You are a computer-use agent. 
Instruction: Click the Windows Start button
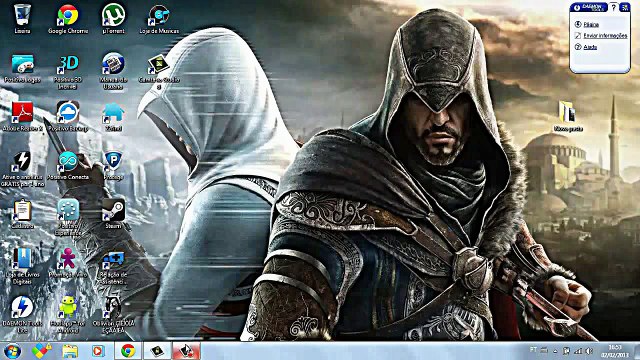point(12,351)
